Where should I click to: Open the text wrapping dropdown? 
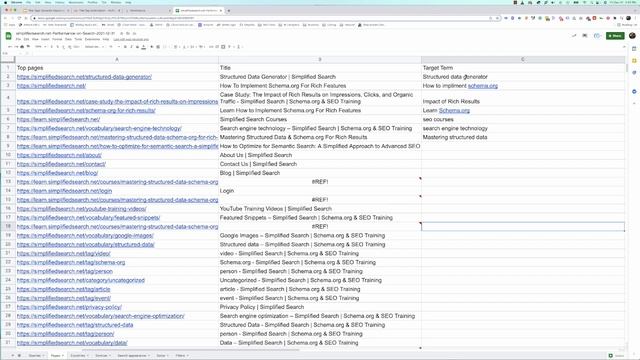(x=193, y=47)
